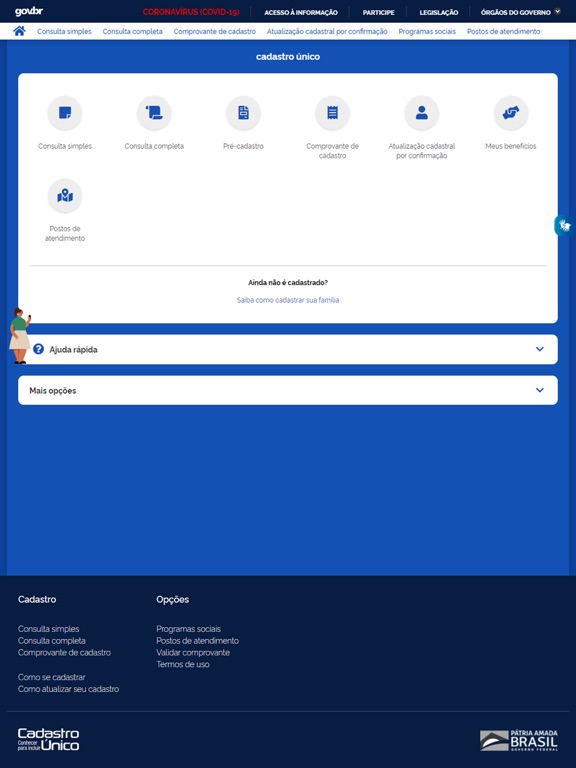
Task: Click footer link Como se cadastrar
Action: pyautogui.click(x=51, y=677)
